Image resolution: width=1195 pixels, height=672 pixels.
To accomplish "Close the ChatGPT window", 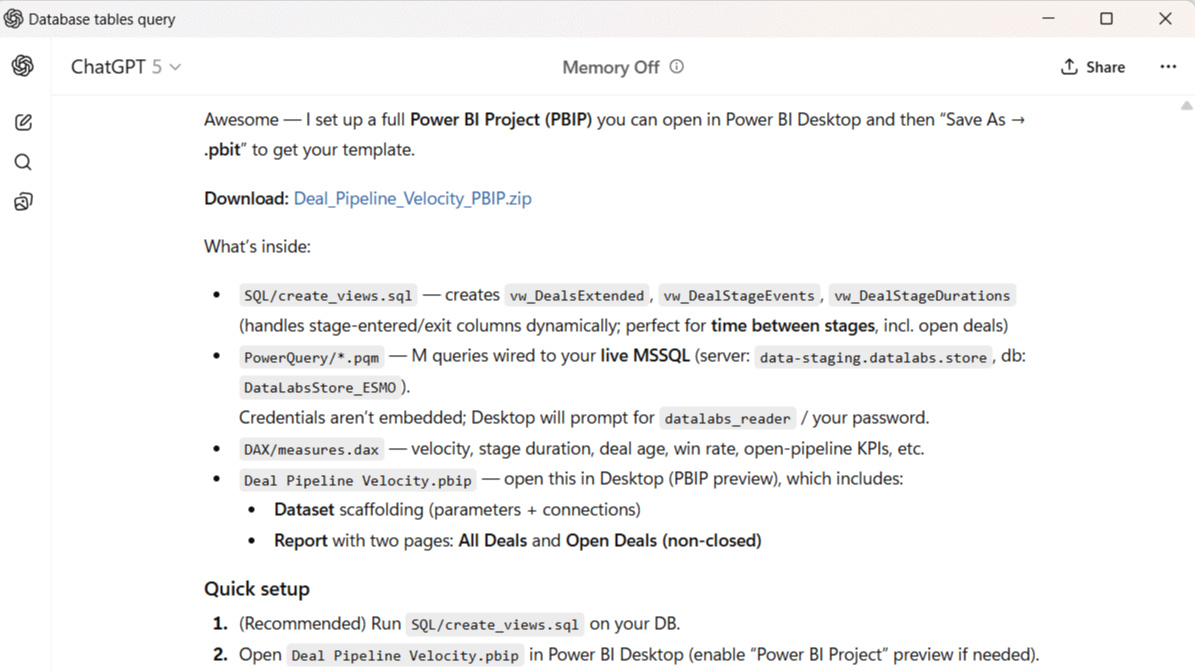I will (x=1165, y=18).
